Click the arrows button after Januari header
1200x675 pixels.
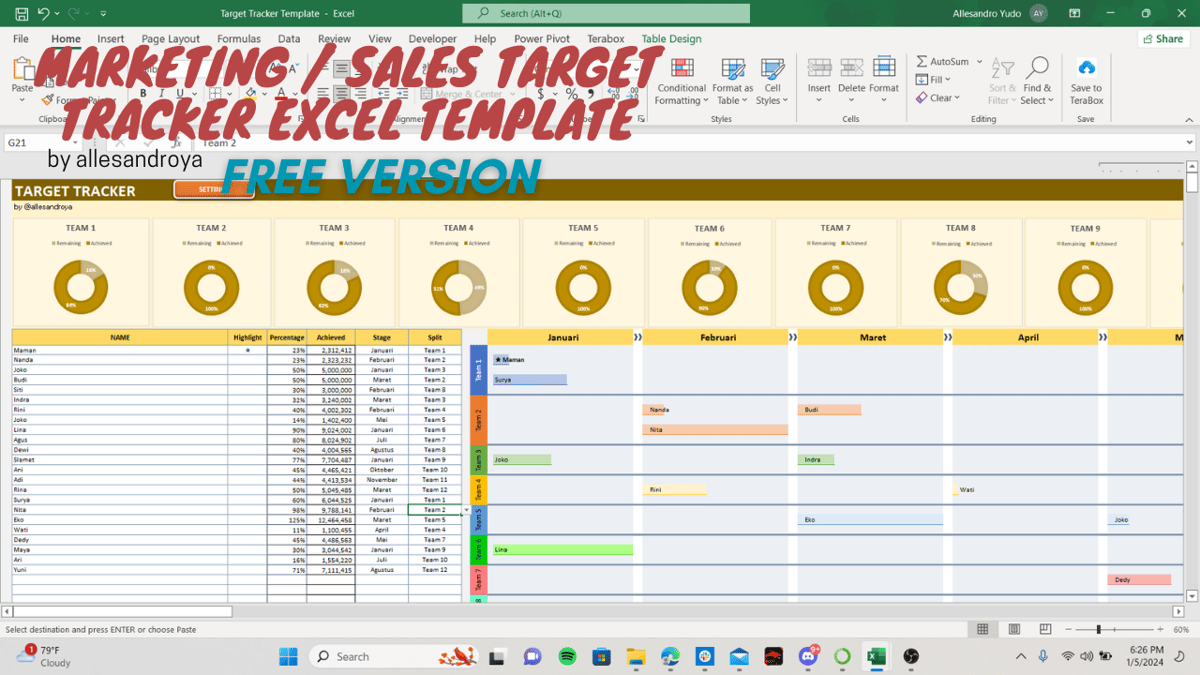click(637, 338)
